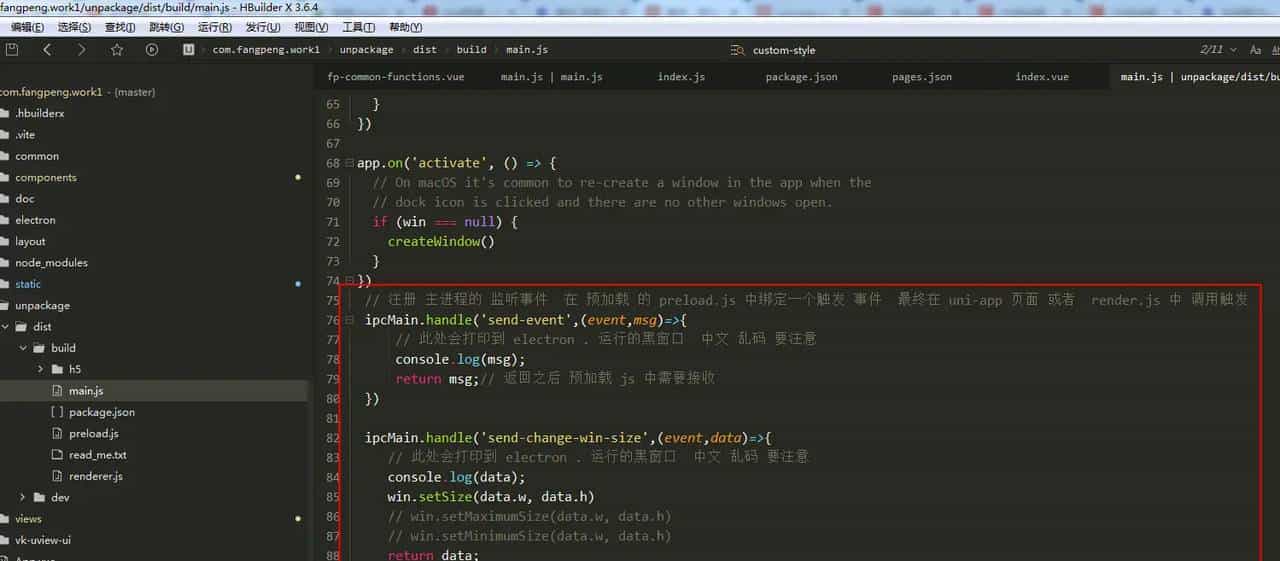The height and width of the screenshot is (561, 1280).
Task: Expand the h5 folder chevron
Action: (40, 369)
